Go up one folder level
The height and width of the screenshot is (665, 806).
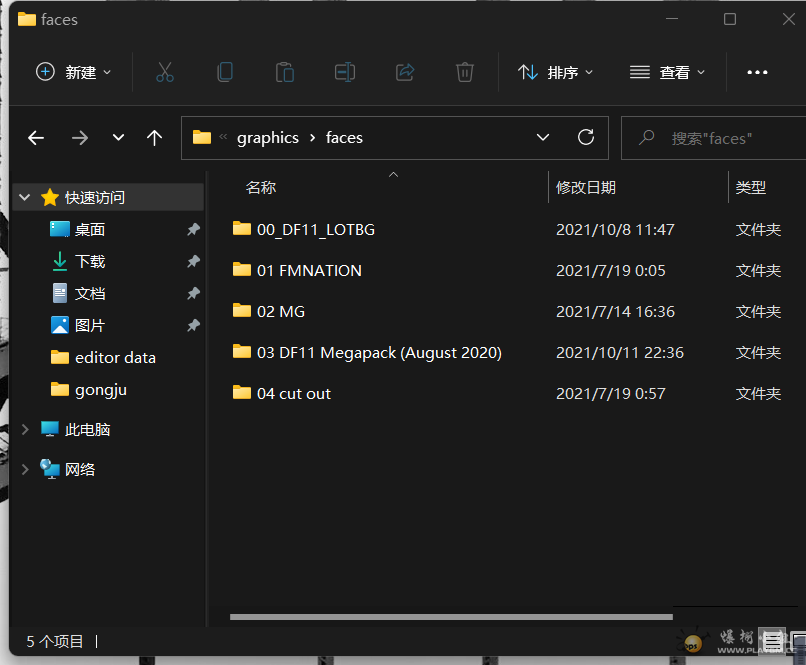click(x=154, y=138)
